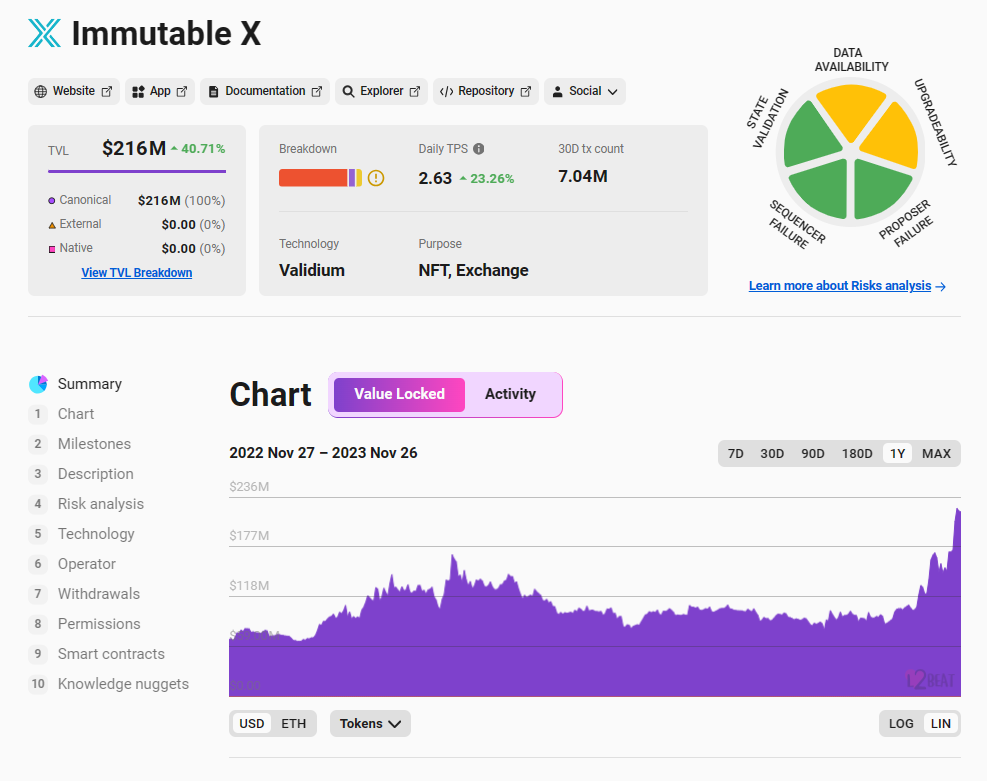Jump to Risk analysis section
This screenshot has width=987, height=781.
tap(86, 504)
